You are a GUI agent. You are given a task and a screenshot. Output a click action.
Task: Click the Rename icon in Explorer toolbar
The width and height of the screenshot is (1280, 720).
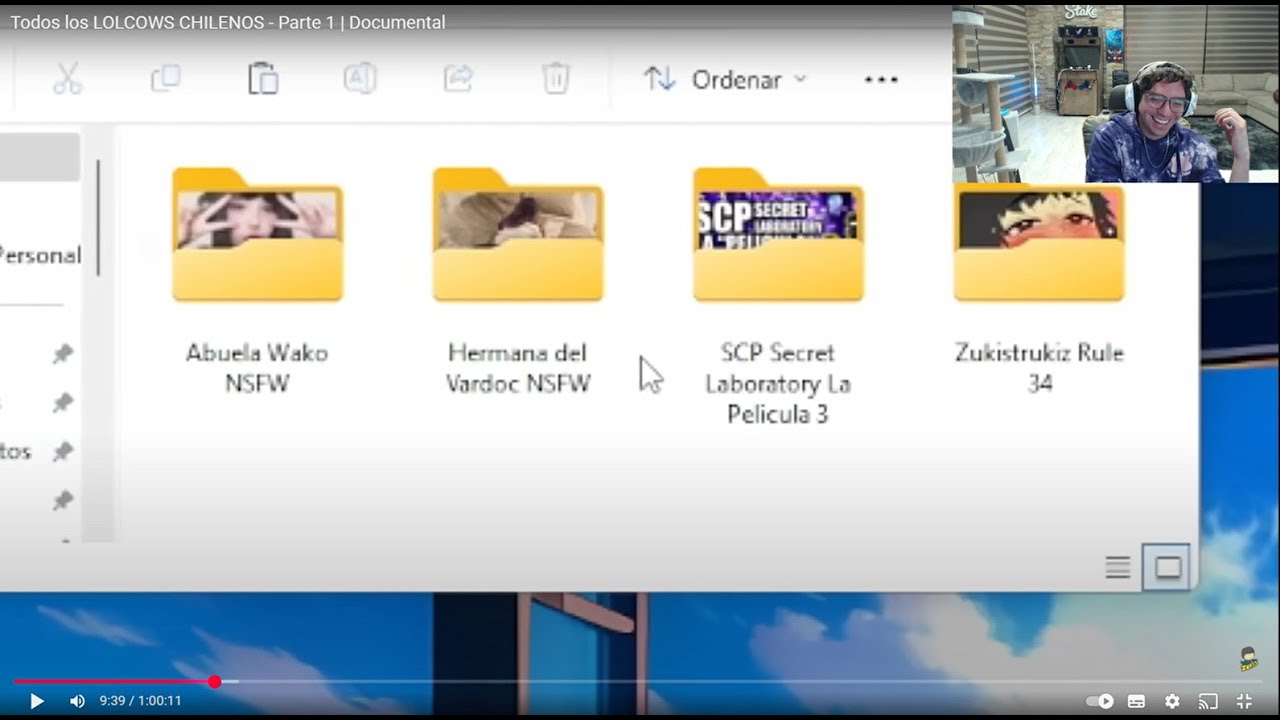pyautogui.click(x=360, y=79)
